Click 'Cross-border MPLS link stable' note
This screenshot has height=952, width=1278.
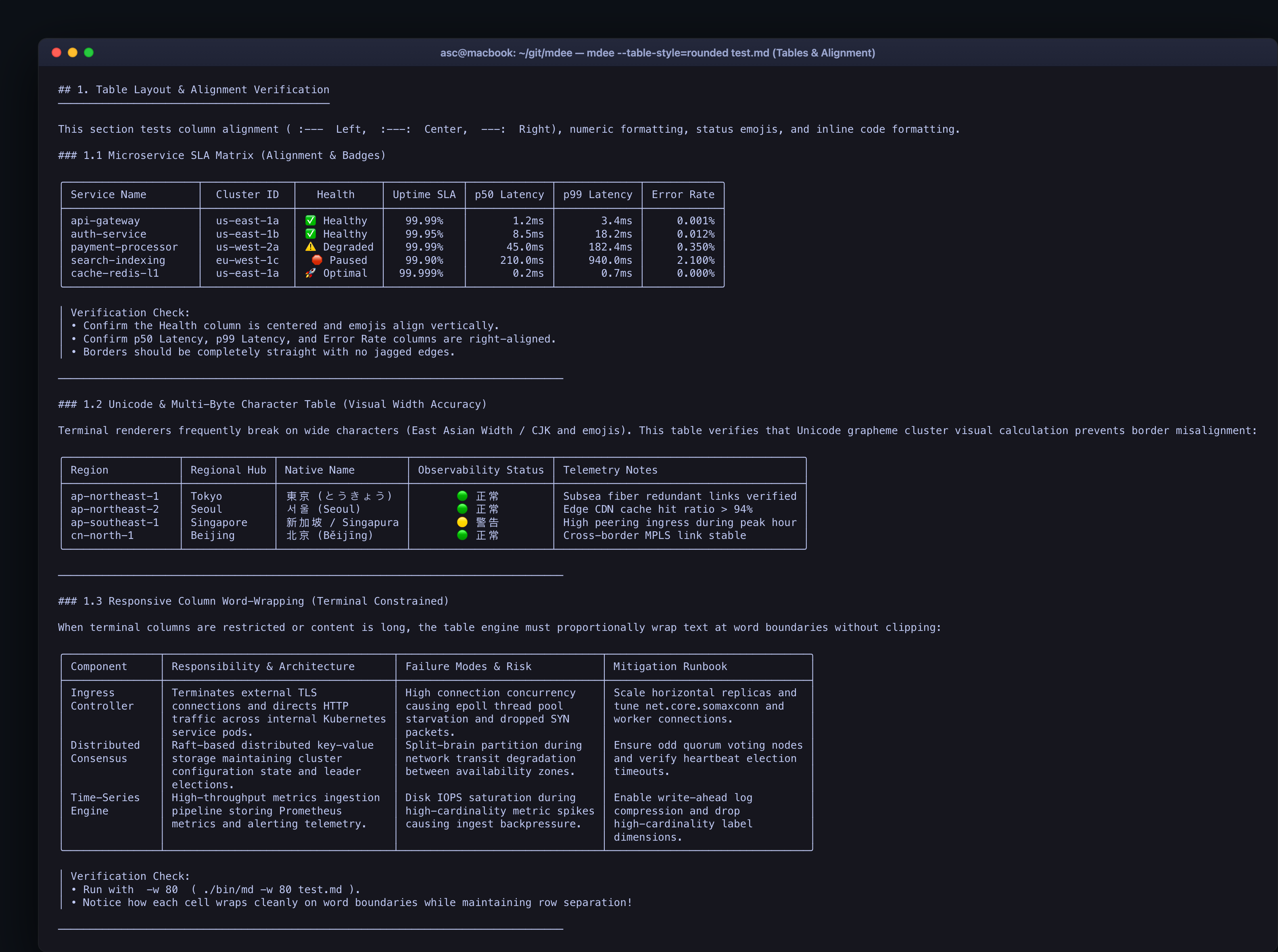pos(655,535)
